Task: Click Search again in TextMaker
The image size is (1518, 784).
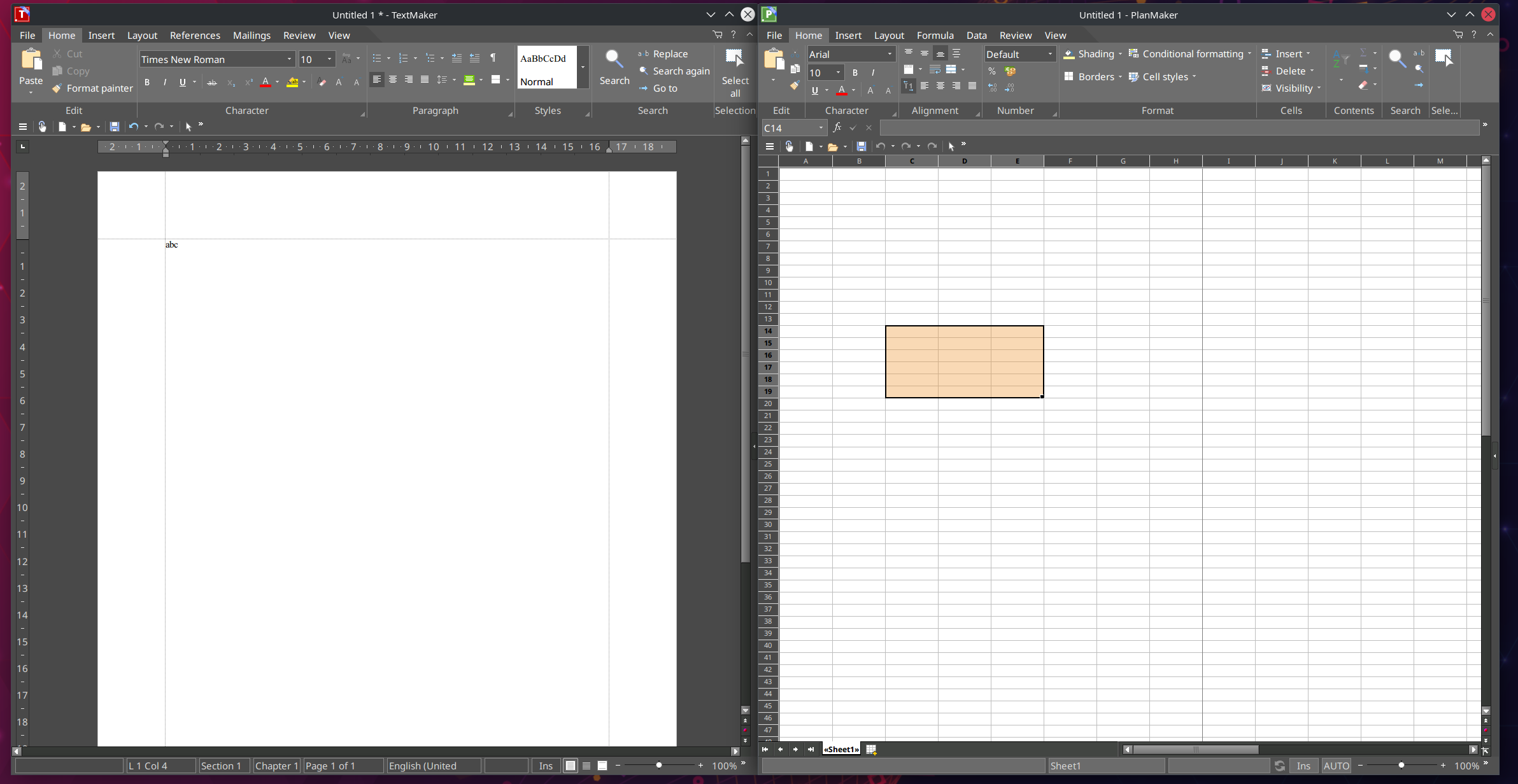Action: [674, 71]
